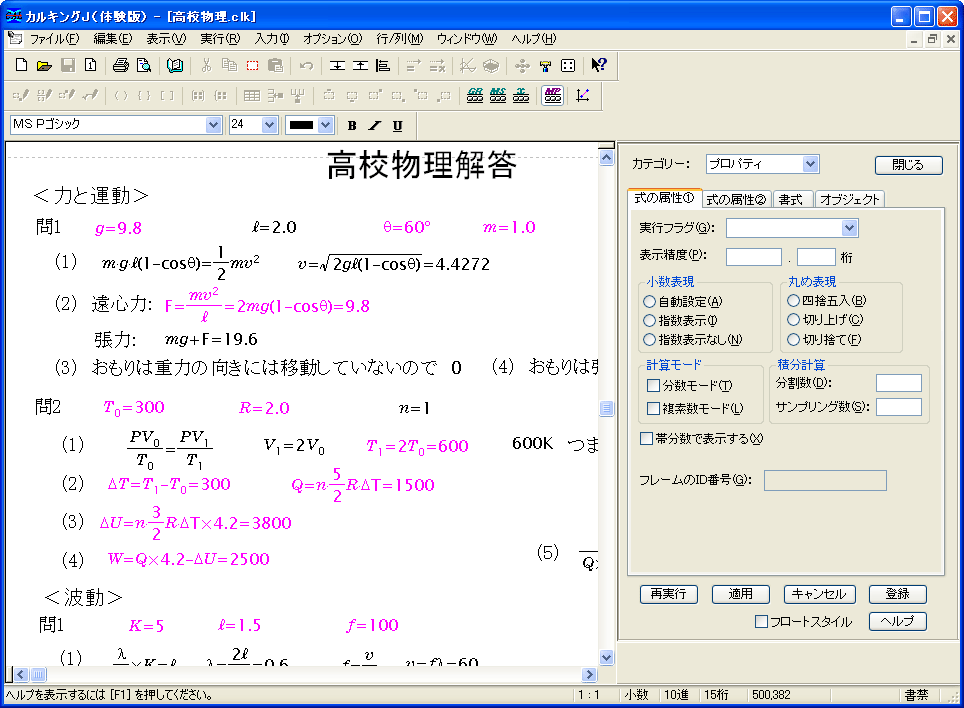Check the 帯分数で表示する box
Viewport: 964px width, 708px height.
[646, 439]
